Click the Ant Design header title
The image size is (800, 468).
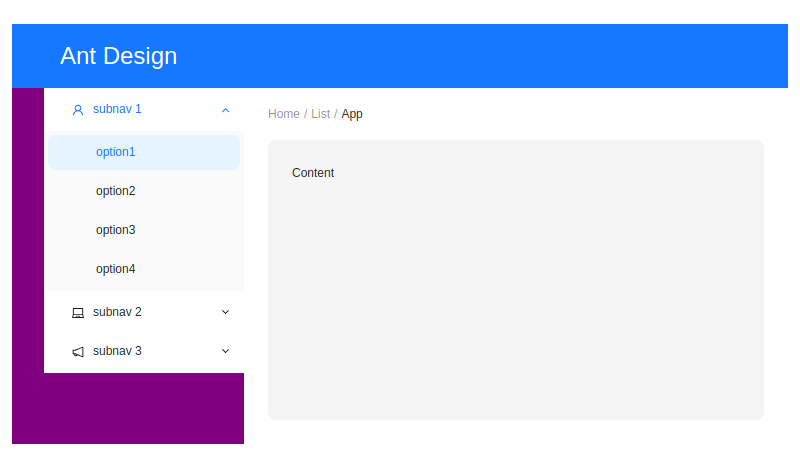[x=118, y=56]
